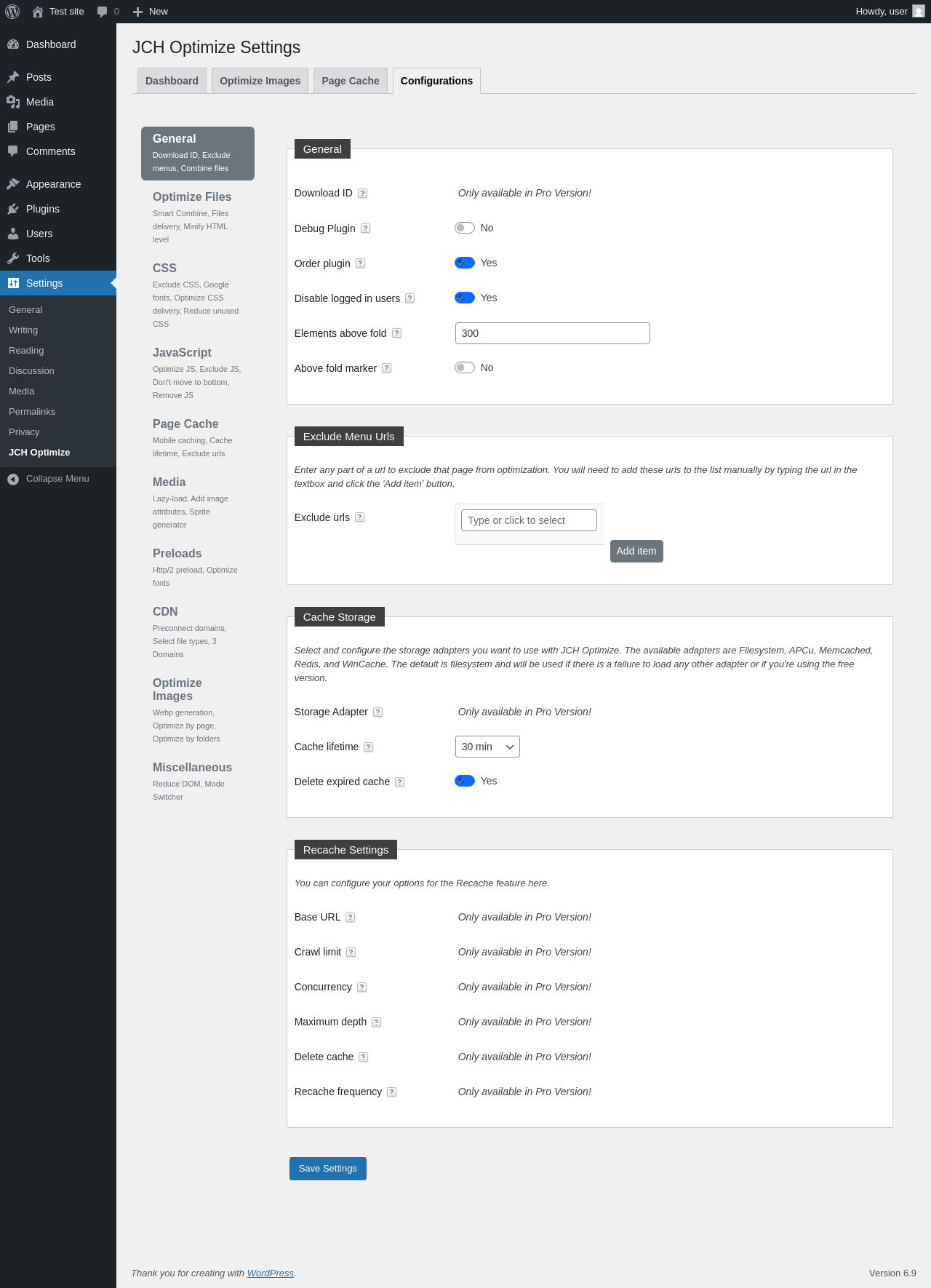The height and width of the screenshot is (1288, 931).
Task: Open help icon beside Cache lifetime
Action: pos(368,747)
